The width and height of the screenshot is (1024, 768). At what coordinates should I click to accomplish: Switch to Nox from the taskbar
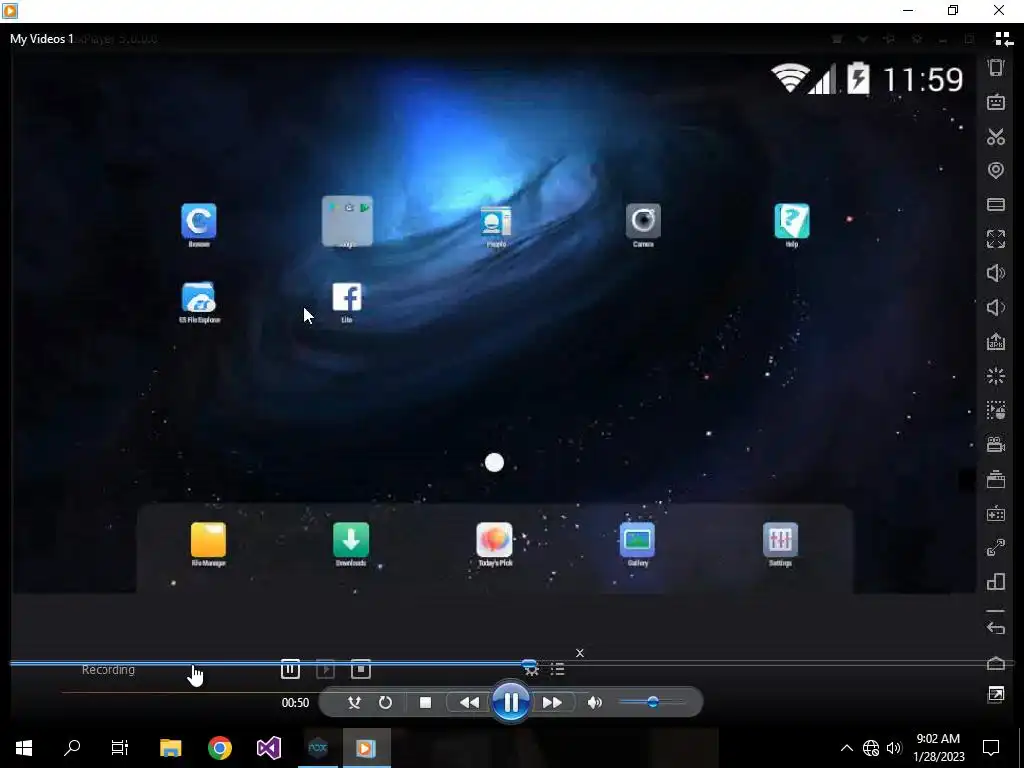pos(317,748)
